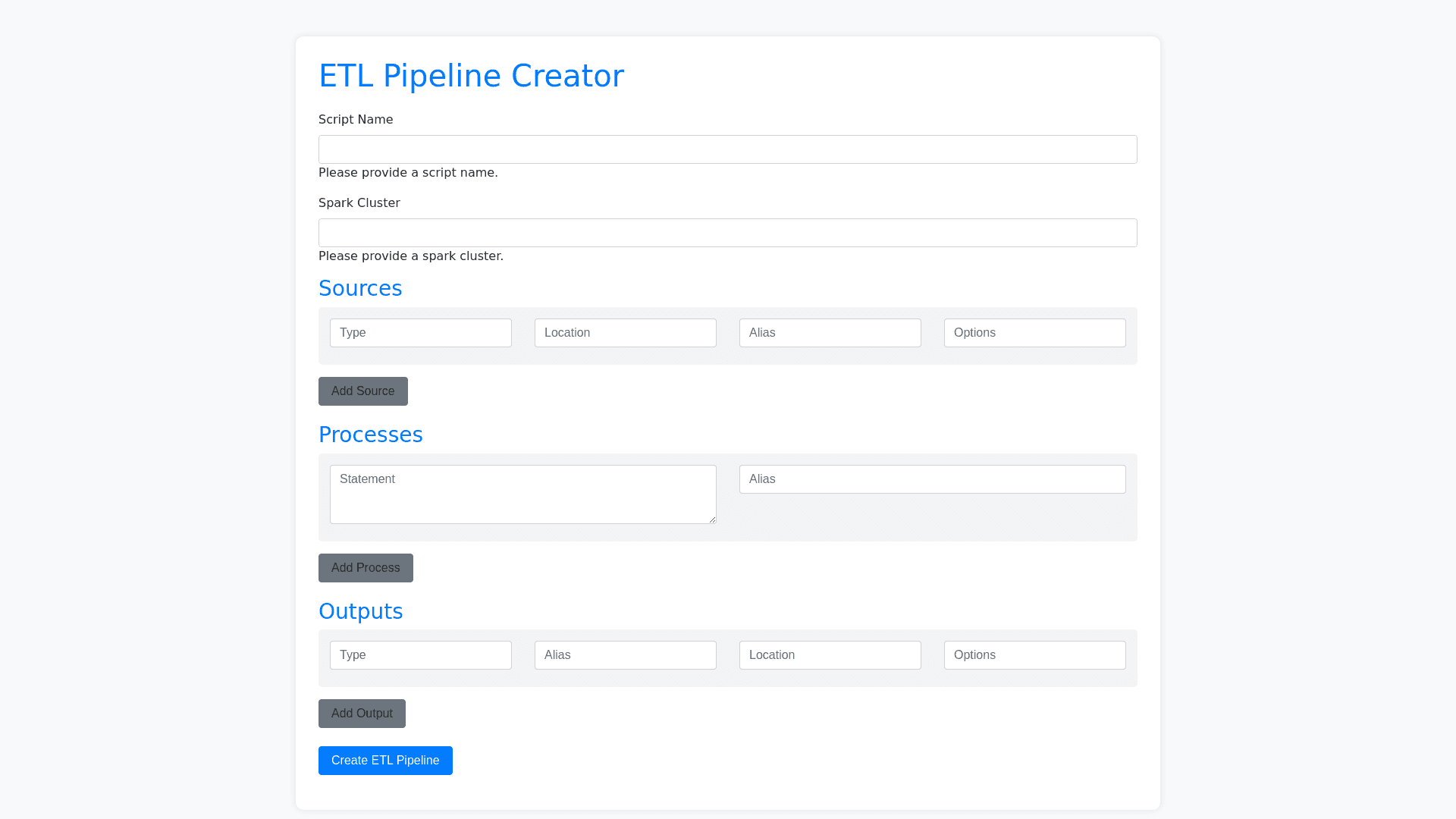Screen dimensions: 1456x819
Task: Click the Outputs Options field
Action: [x=1034, y=655]
